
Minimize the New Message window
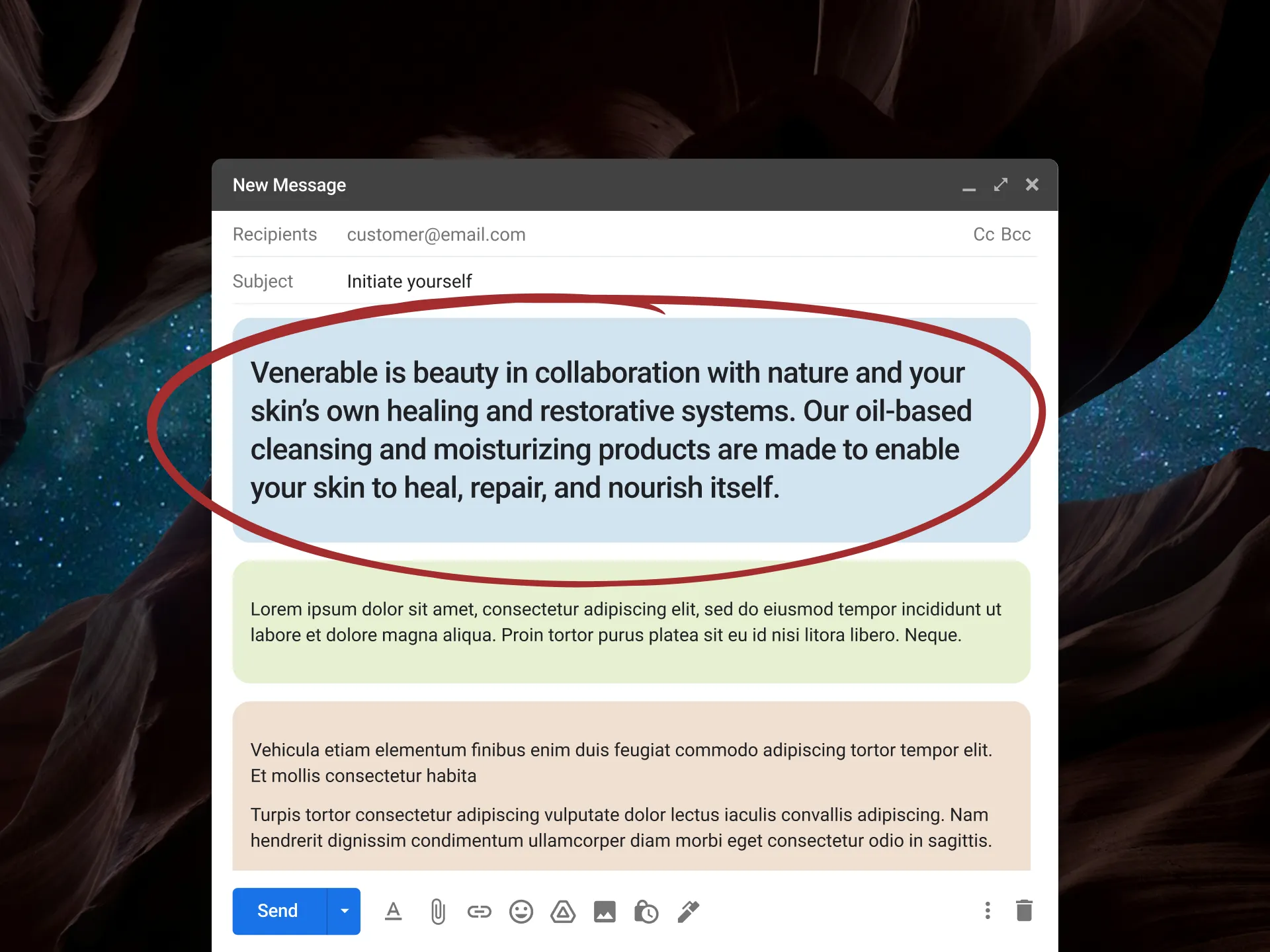(x=969, y=188)
